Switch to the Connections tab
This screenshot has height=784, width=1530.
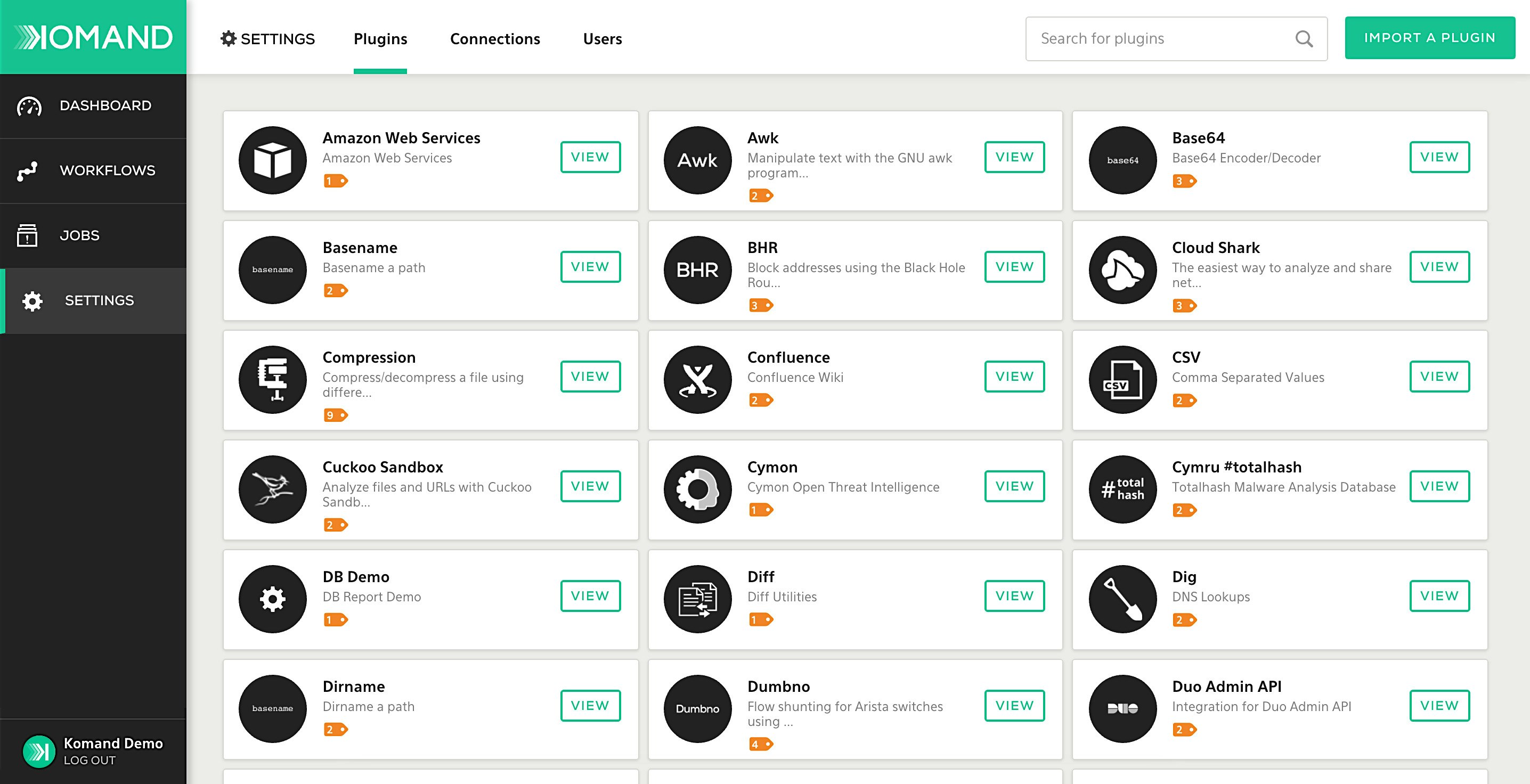495,38
